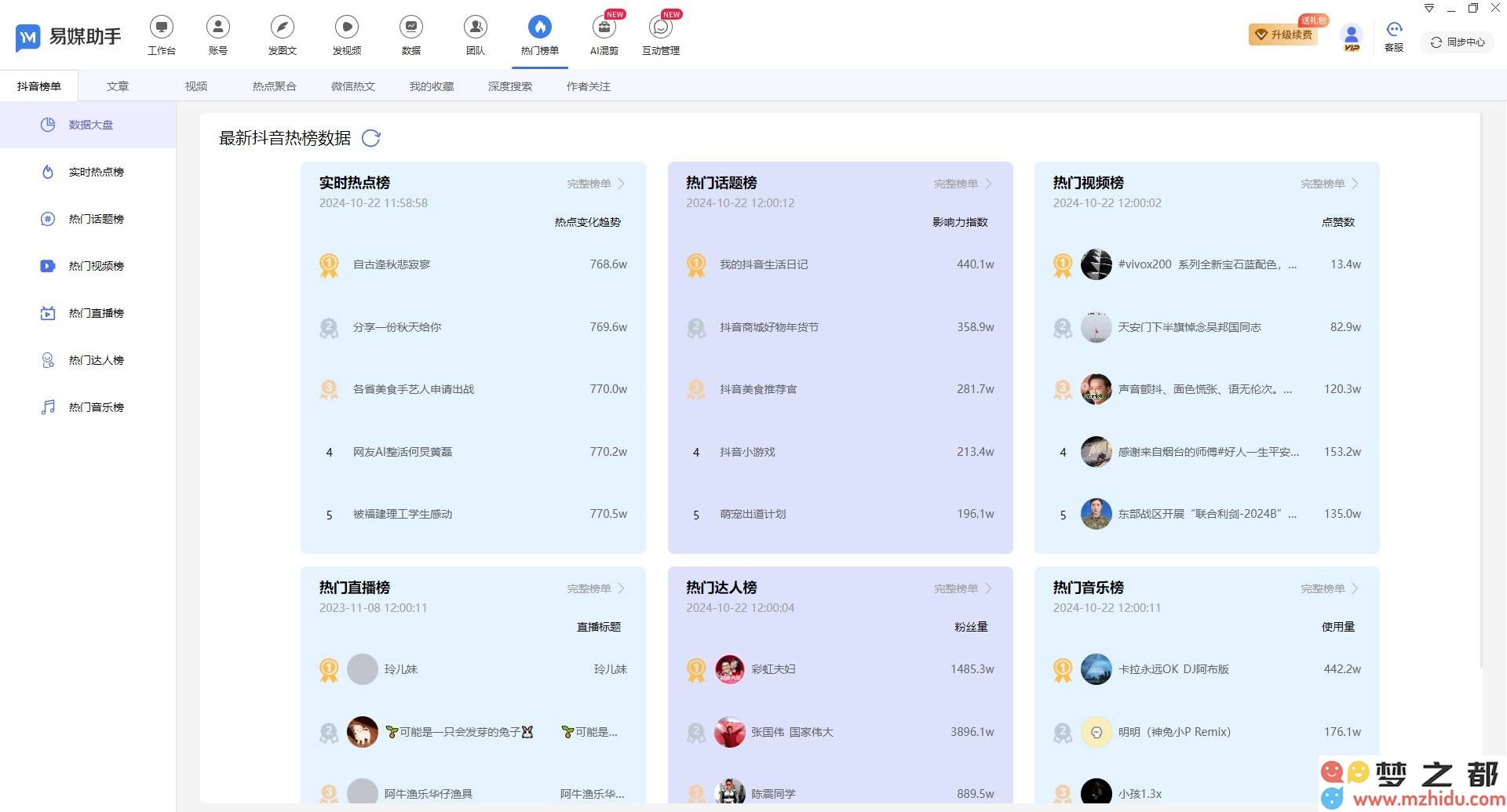Expand 完整榜单 for 热门直播榜
Image resolution: width=1507 pixels, height=812 pixels.
[x=596, y=588]
